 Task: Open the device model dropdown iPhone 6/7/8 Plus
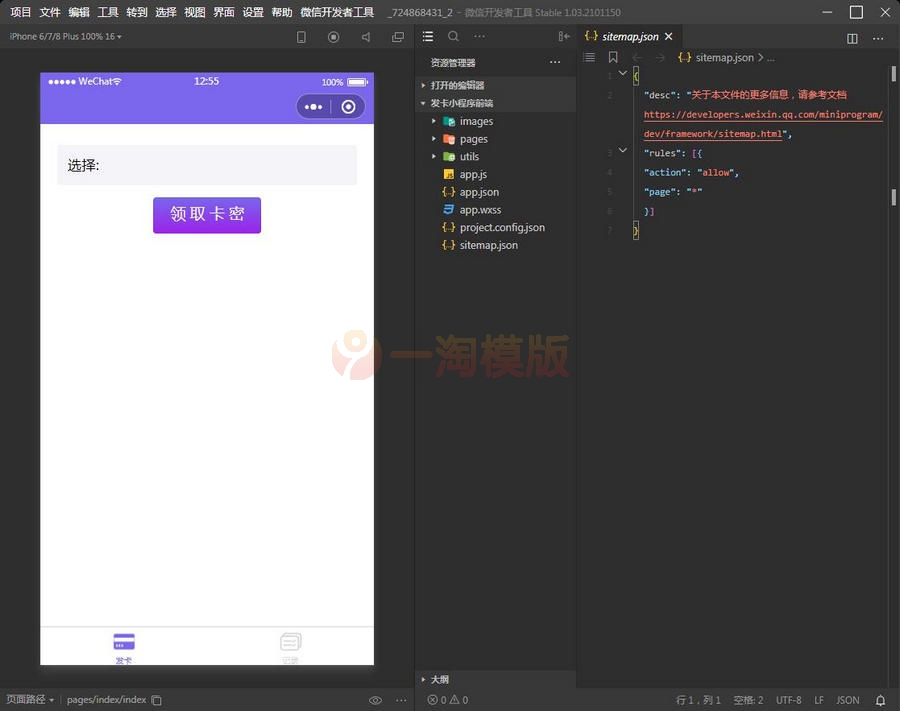65,37
